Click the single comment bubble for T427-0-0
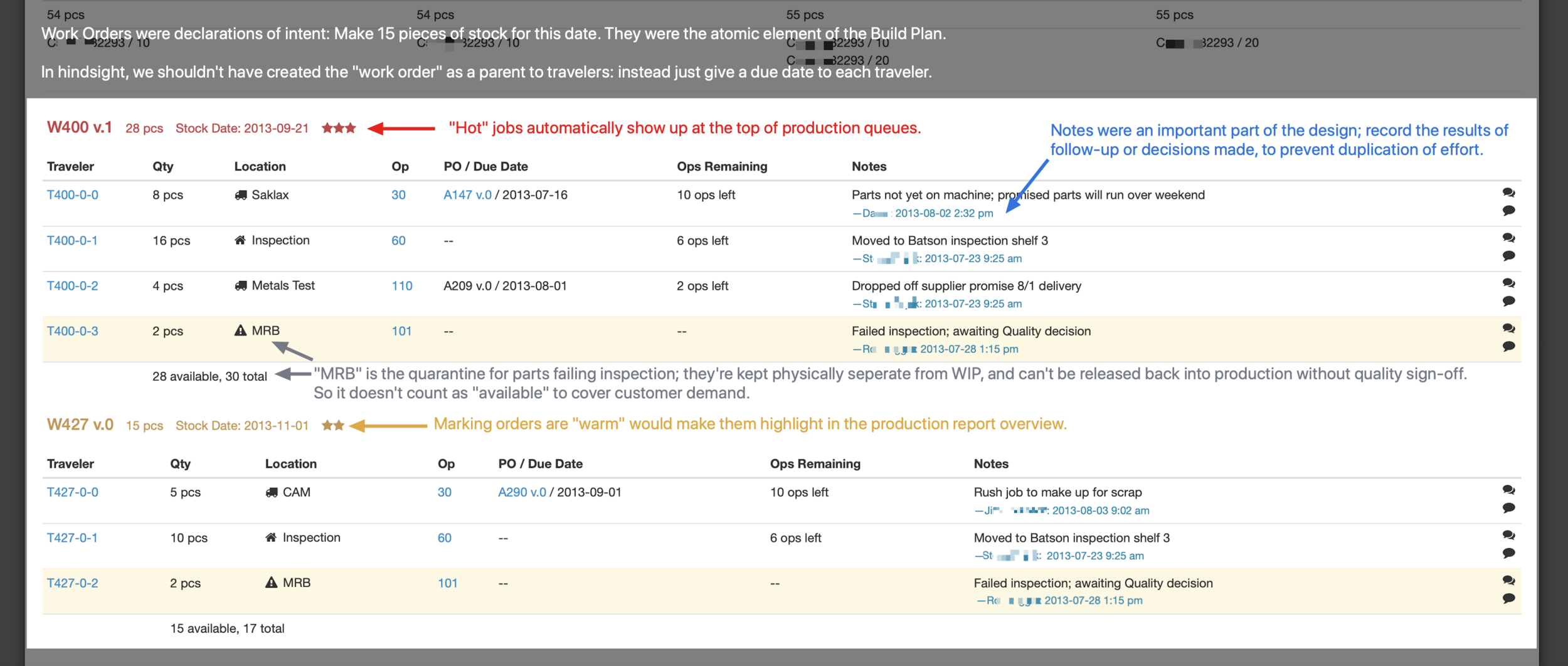The width and height of the screenshot is (1568, 666). [1508, 508]
